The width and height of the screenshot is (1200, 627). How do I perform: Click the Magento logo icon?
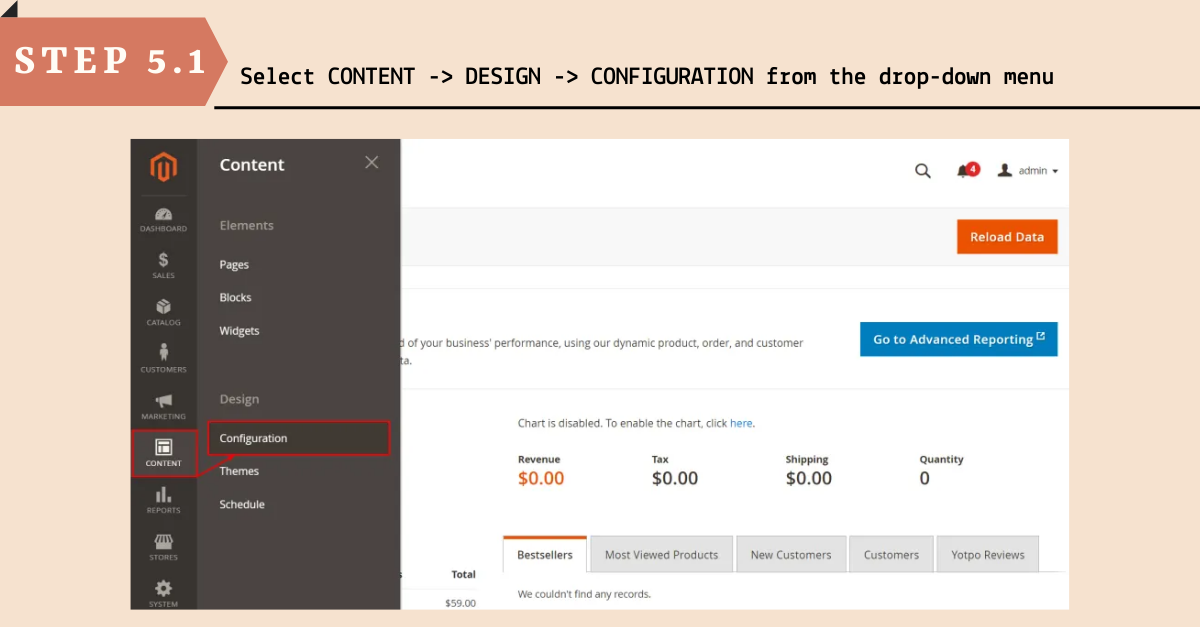pos(163,166)
